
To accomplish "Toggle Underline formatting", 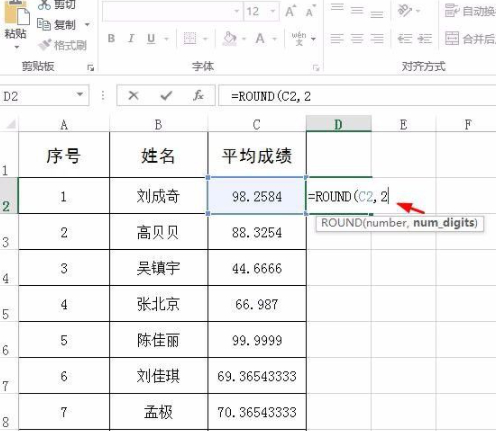I will (151, 39).
